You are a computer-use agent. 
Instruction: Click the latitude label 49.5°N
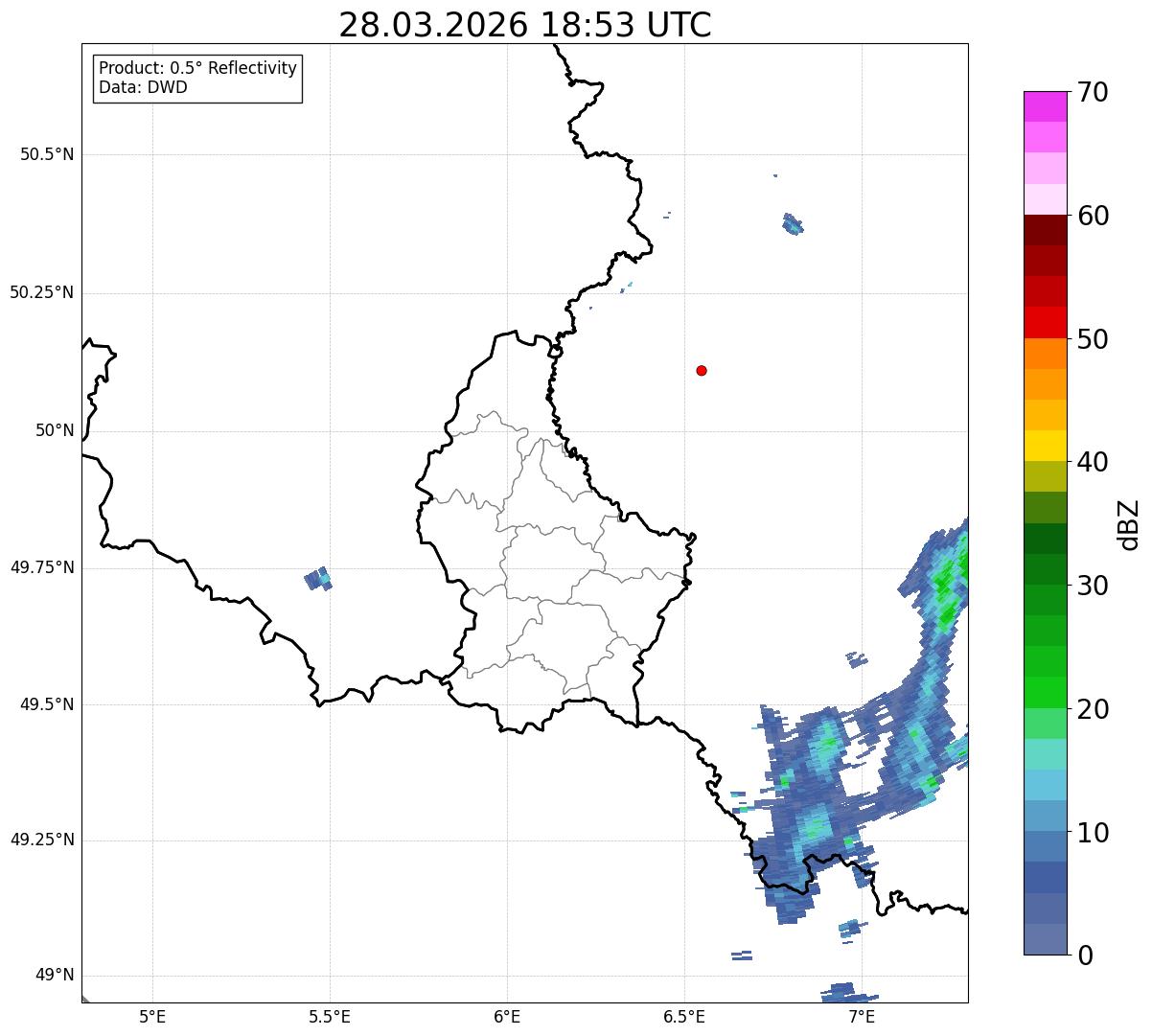tap(47, 704)
